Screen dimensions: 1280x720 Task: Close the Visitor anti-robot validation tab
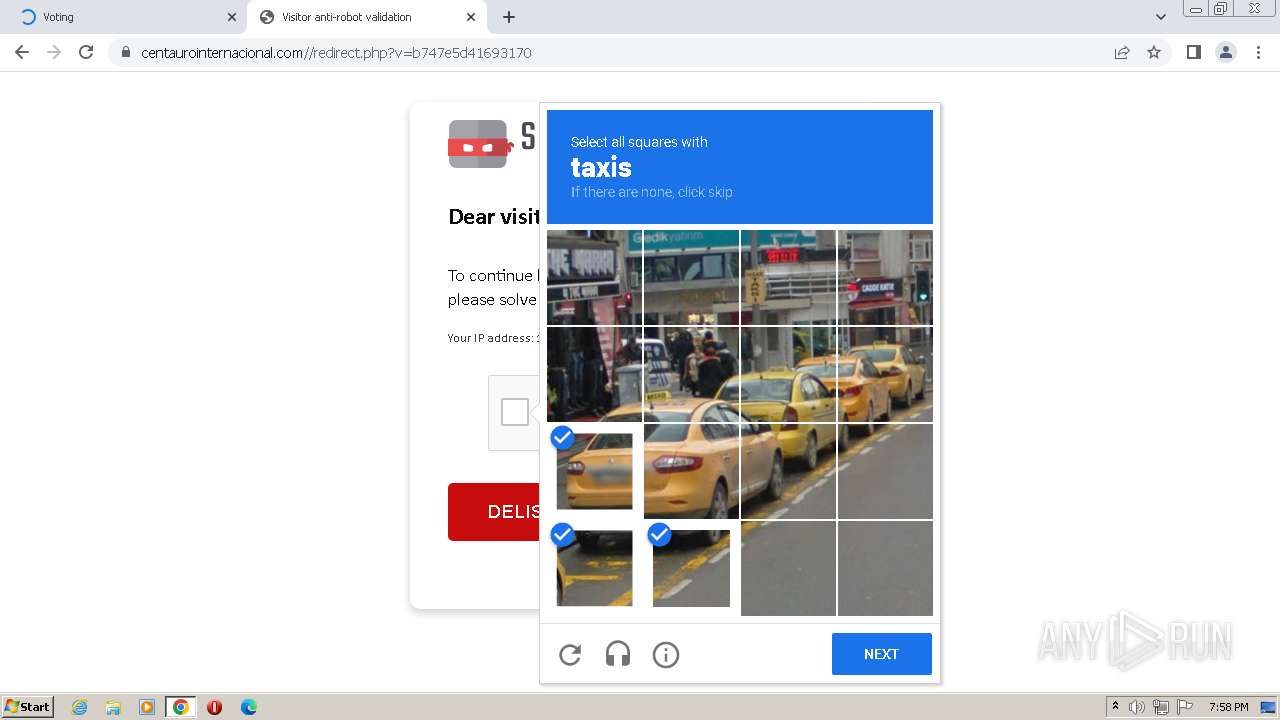471,17
